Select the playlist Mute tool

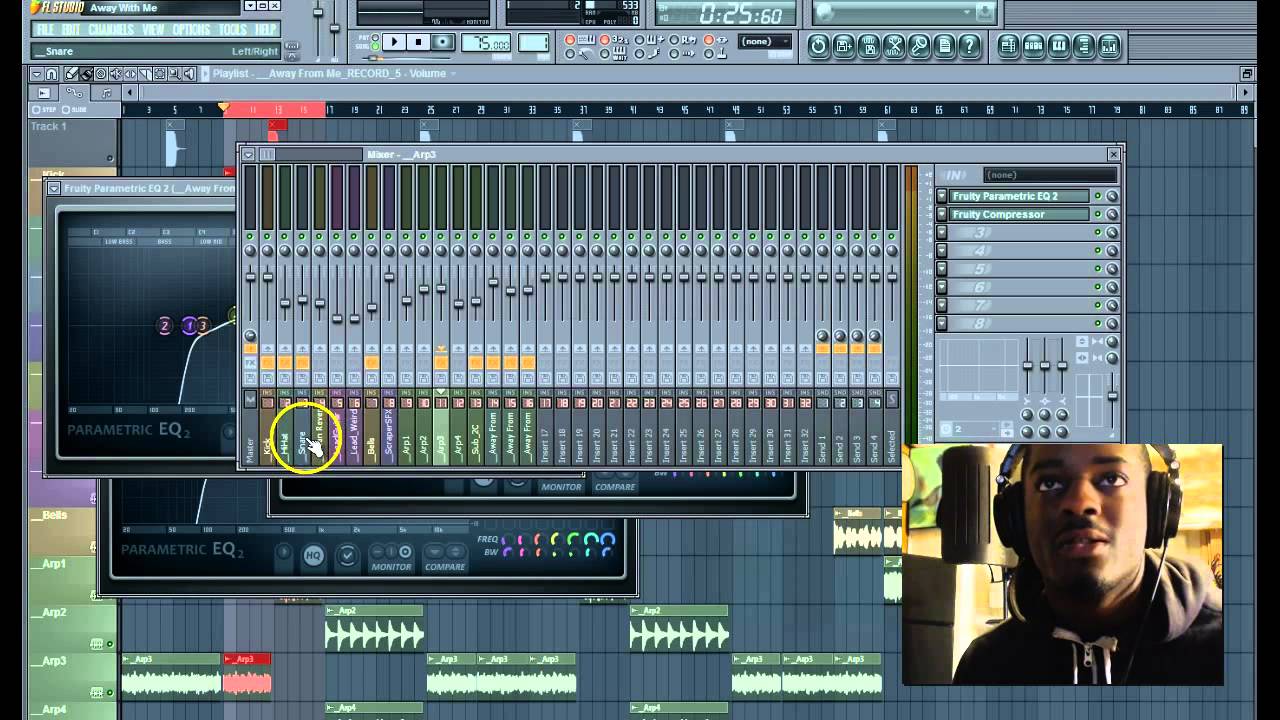click(x=115, y=73)
